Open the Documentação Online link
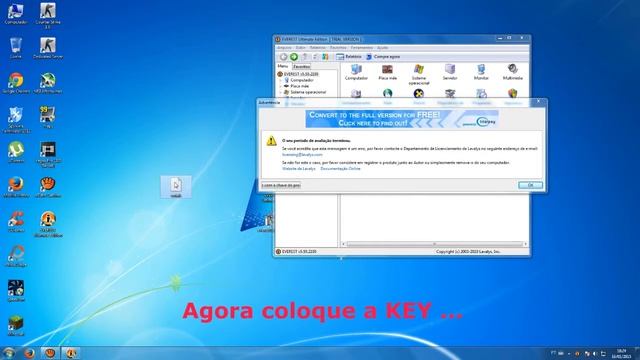This screenshot has width=640, height=360. click(x=340, y=168)
